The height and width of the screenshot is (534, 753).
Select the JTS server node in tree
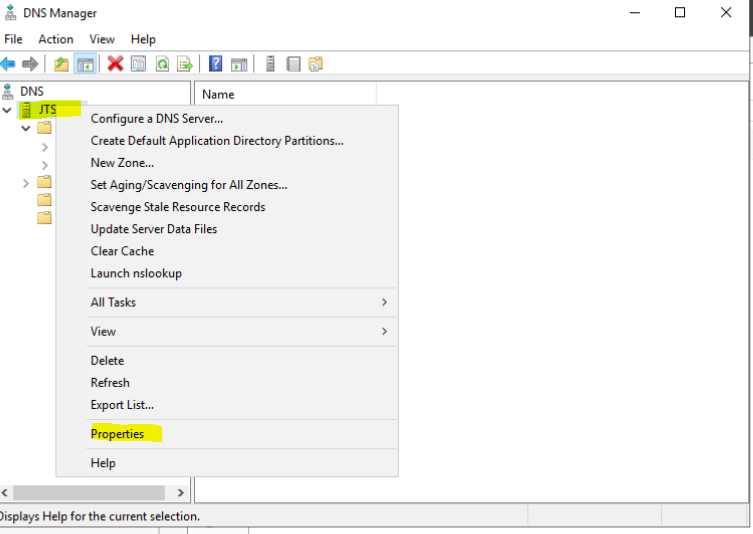48,110
